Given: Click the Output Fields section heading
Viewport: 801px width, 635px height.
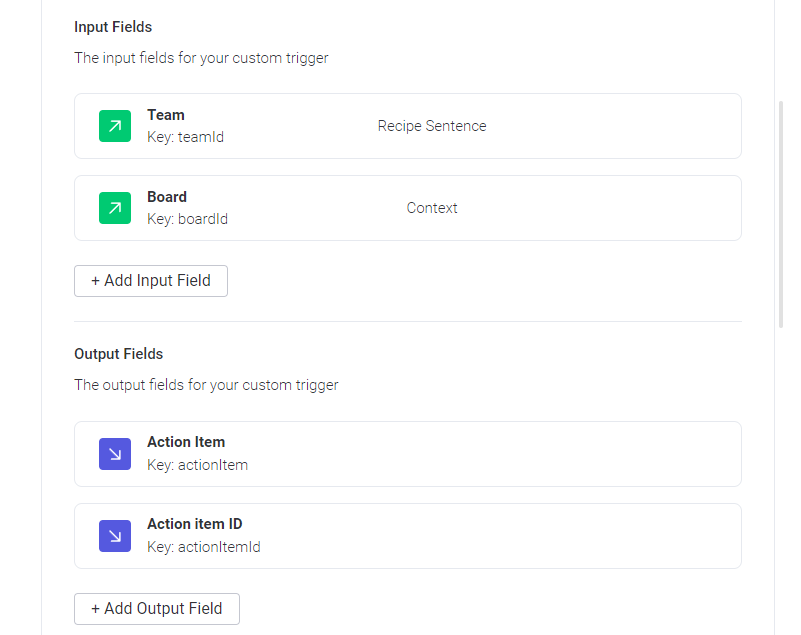Looking at the screenshot, I should tap(118, 354).
